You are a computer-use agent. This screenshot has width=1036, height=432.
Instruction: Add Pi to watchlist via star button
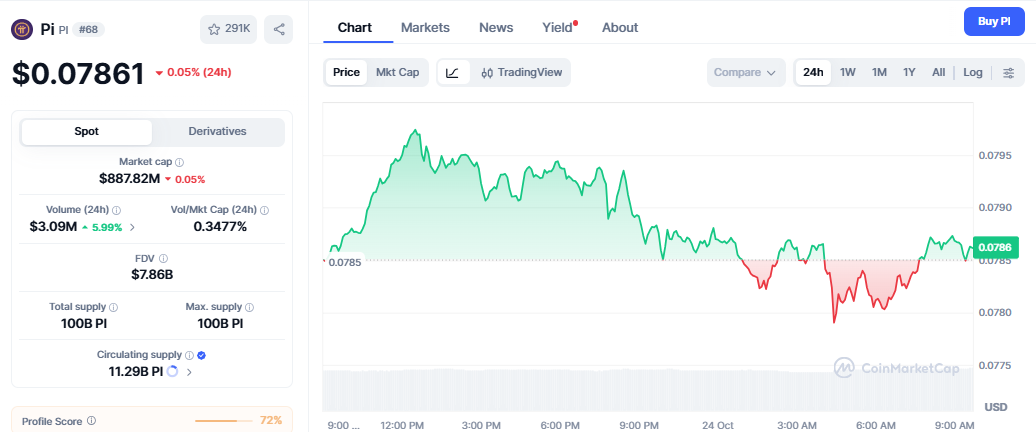pos(229,29)
